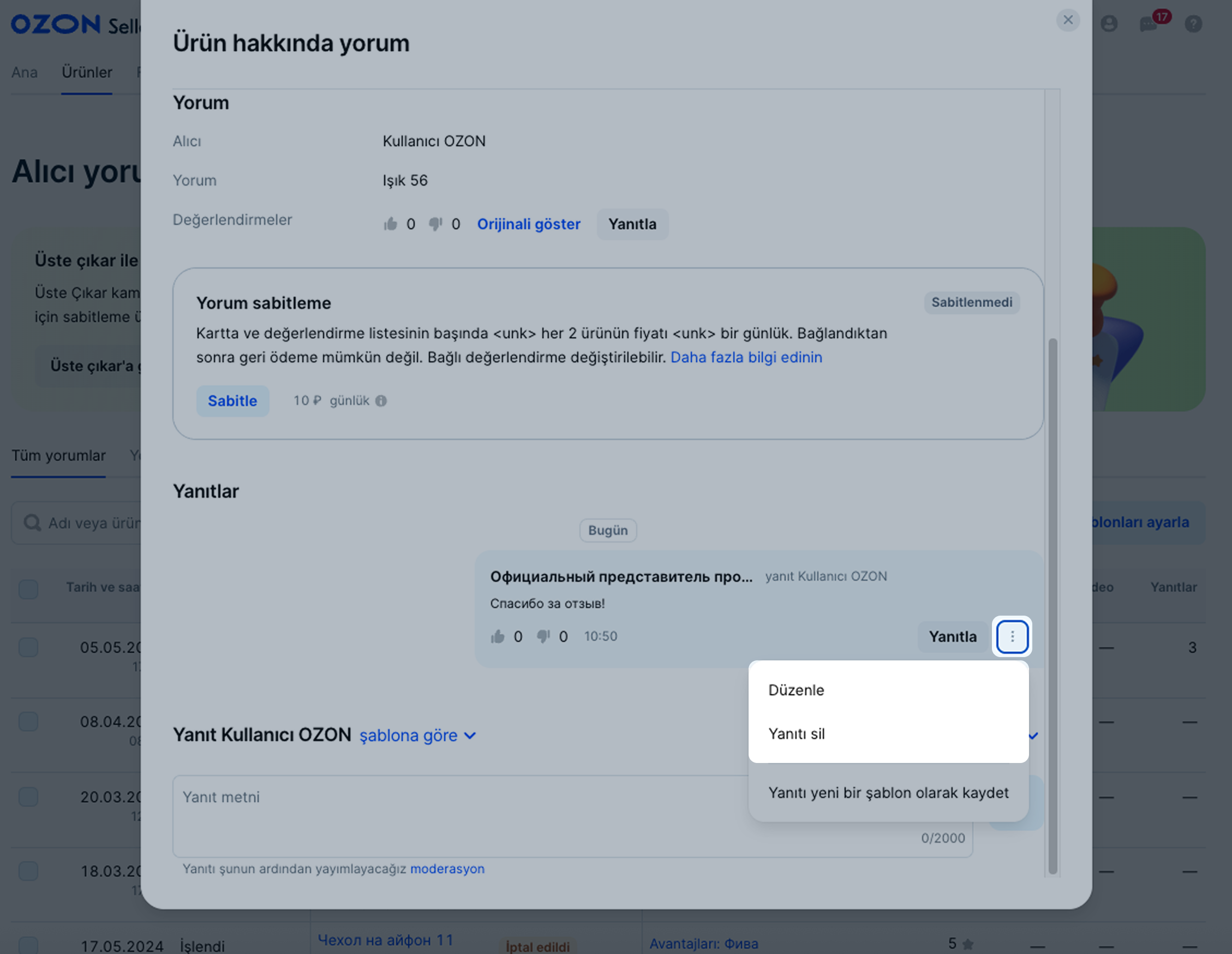Close the Ürün hakkında yorum dialog

pyautogui.click(x=1067, y=20)
